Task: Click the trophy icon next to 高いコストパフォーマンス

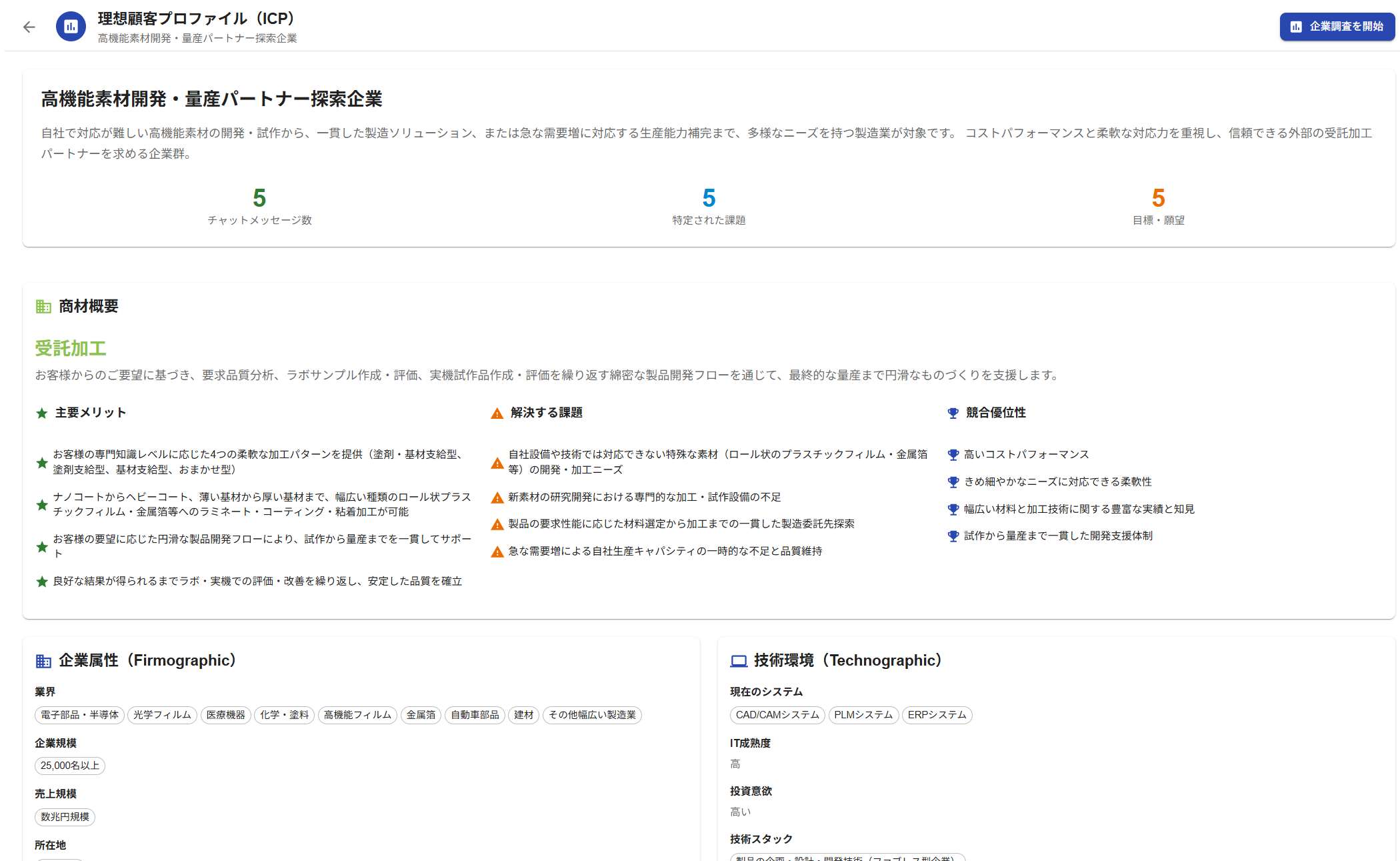Action: pos(953,455)
